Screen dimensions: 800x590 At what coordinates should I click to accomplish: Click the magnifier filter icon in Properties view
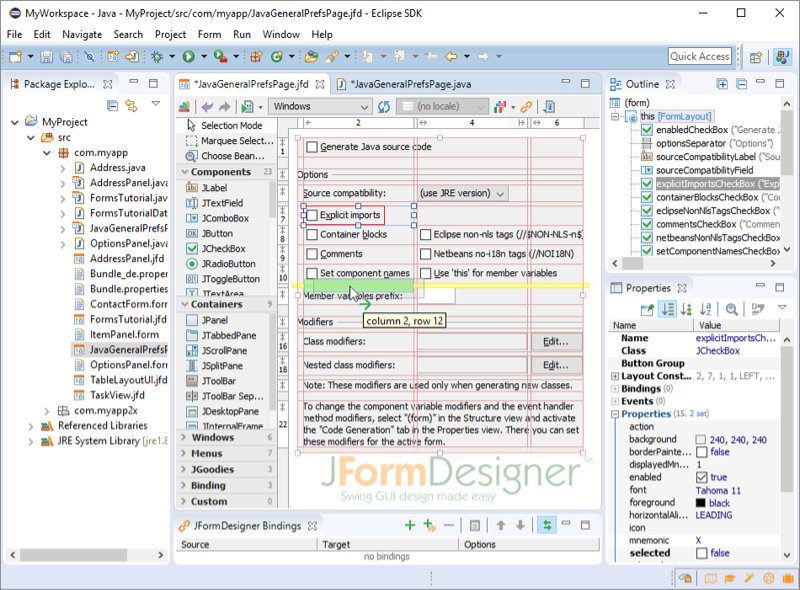(x=731, y=309)
